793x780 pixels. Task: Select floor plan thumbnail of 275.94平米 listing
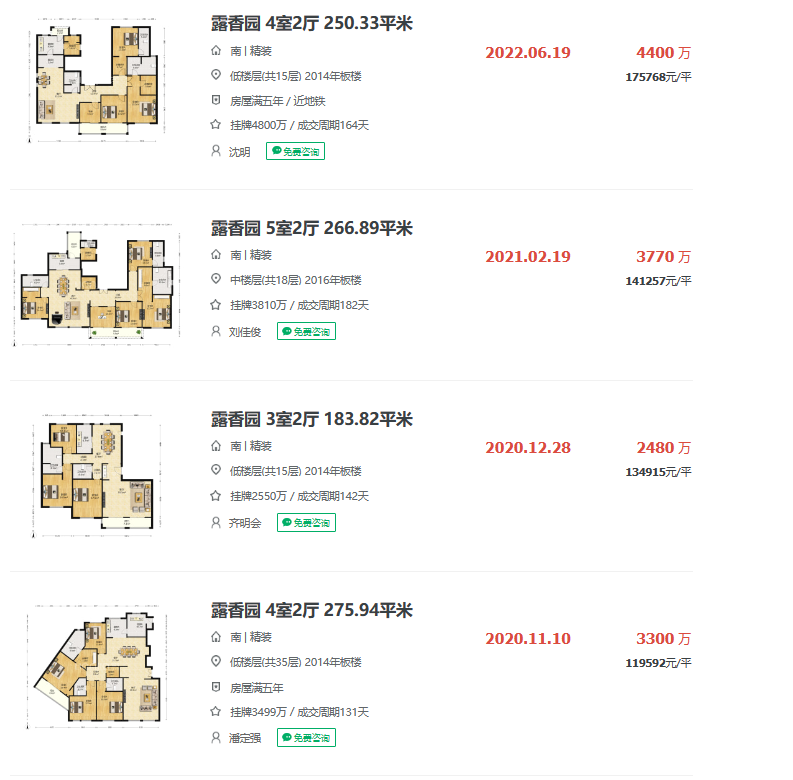pyautogui.click(x=95, y=664)
